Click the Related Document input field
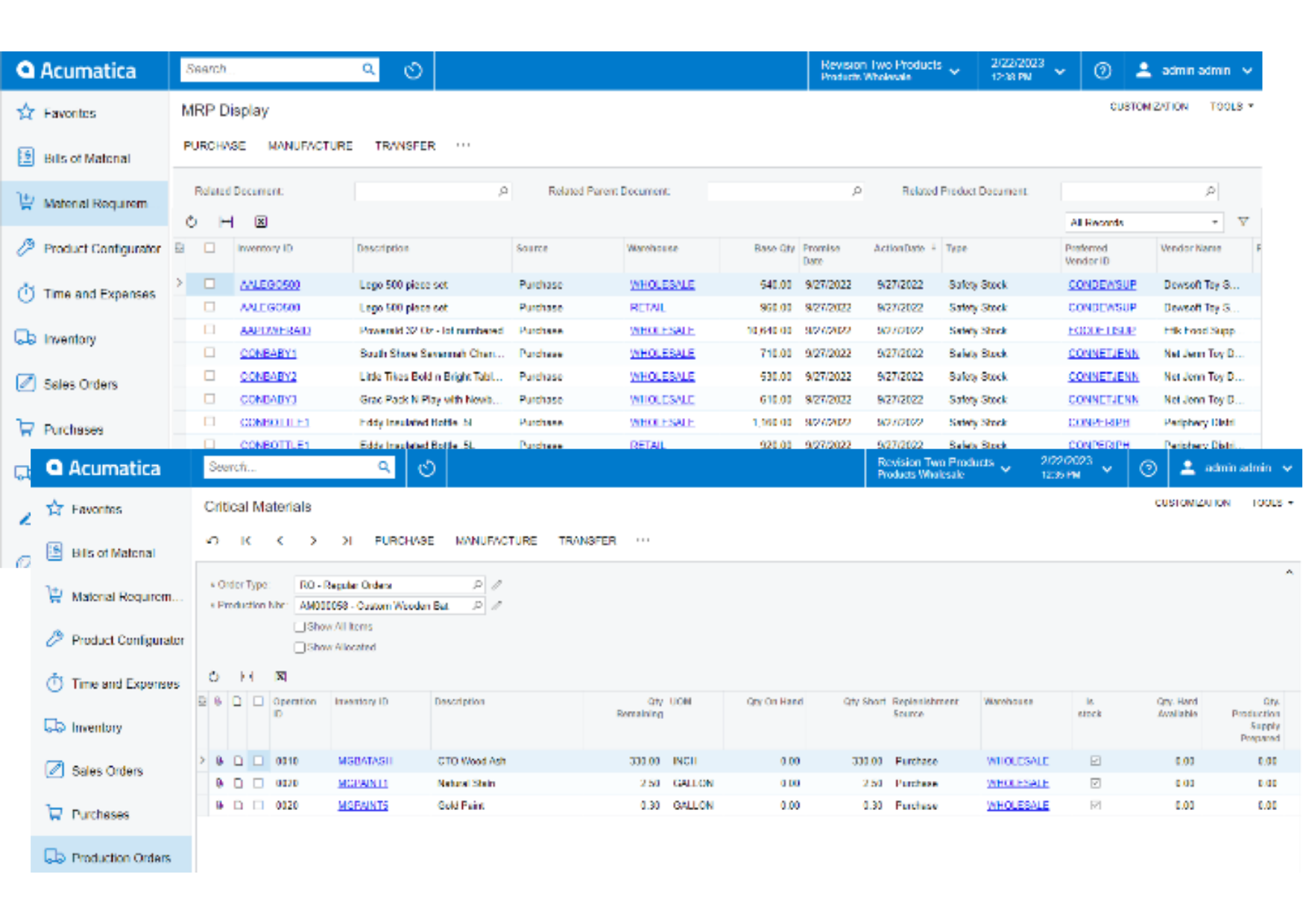The height and width of the screenshot is (924, 1303). [427, 192]
